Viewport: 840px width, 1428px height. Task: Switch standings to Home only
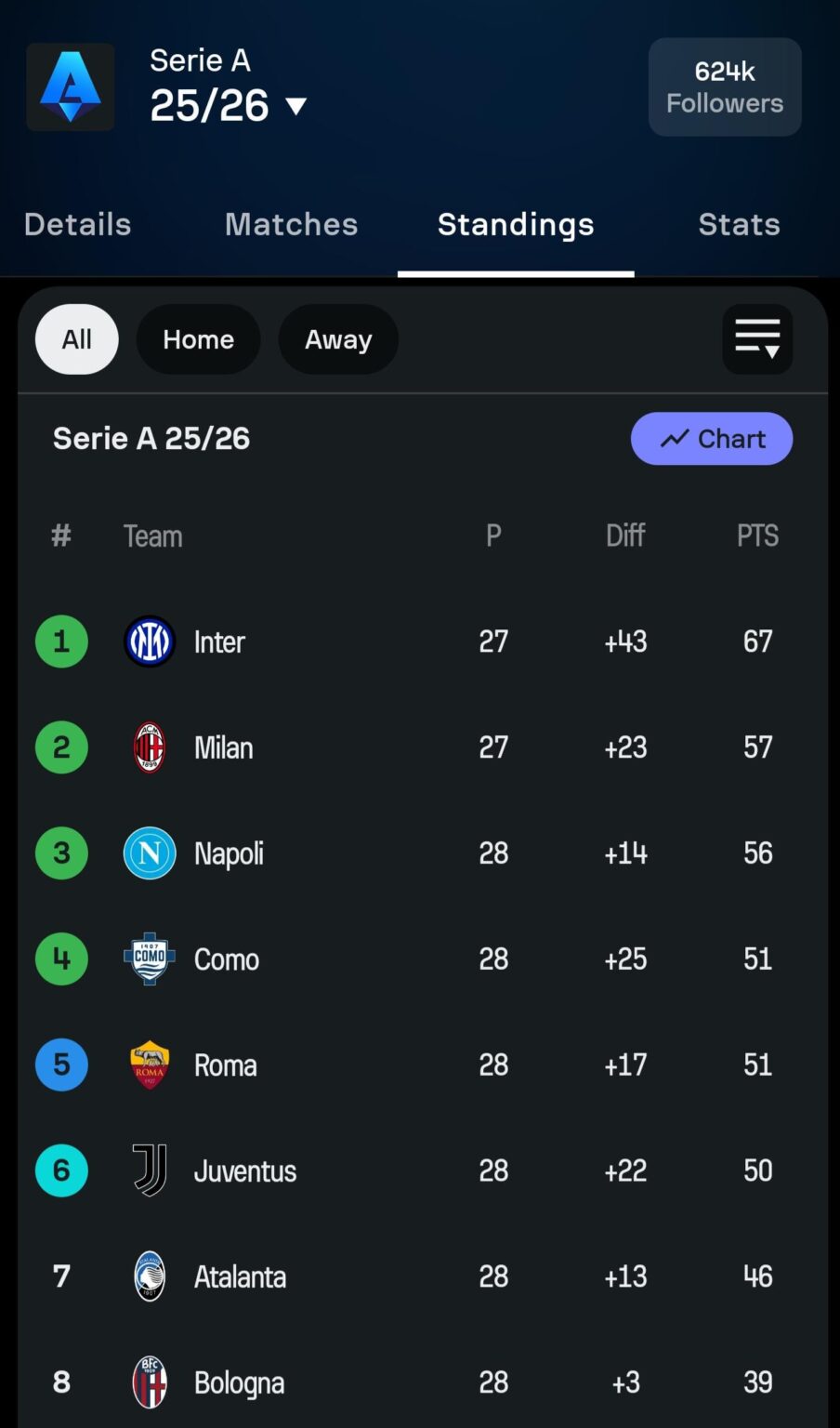coord(198,339)
